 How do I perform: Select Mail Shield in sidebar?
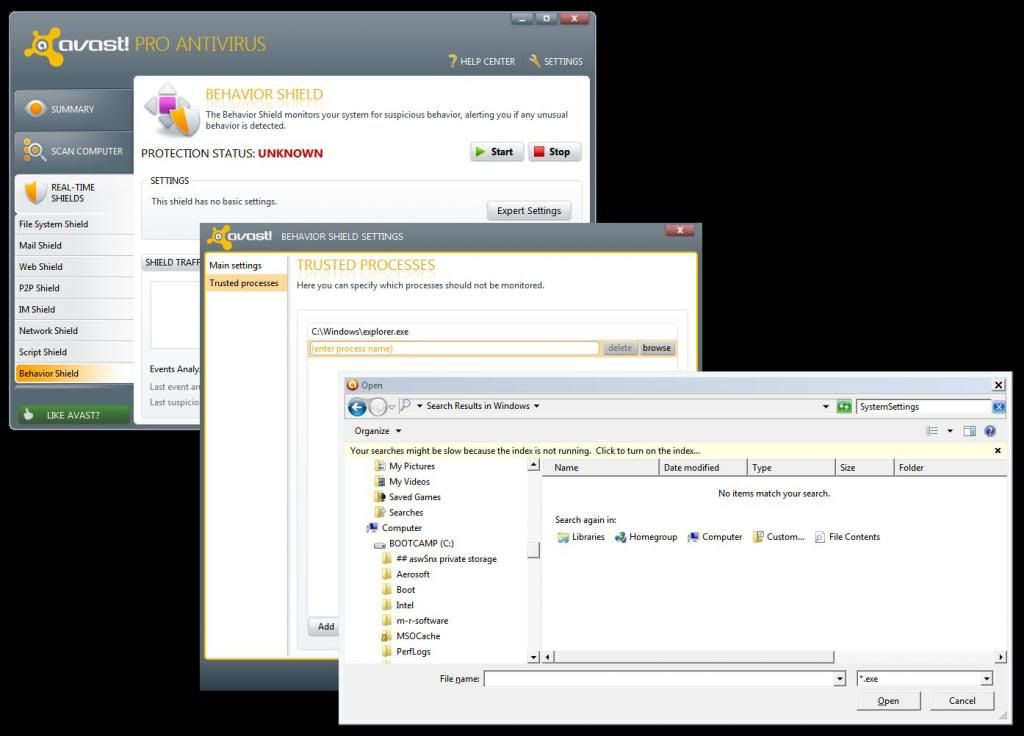pyautogui.click(x=74, y=246)
